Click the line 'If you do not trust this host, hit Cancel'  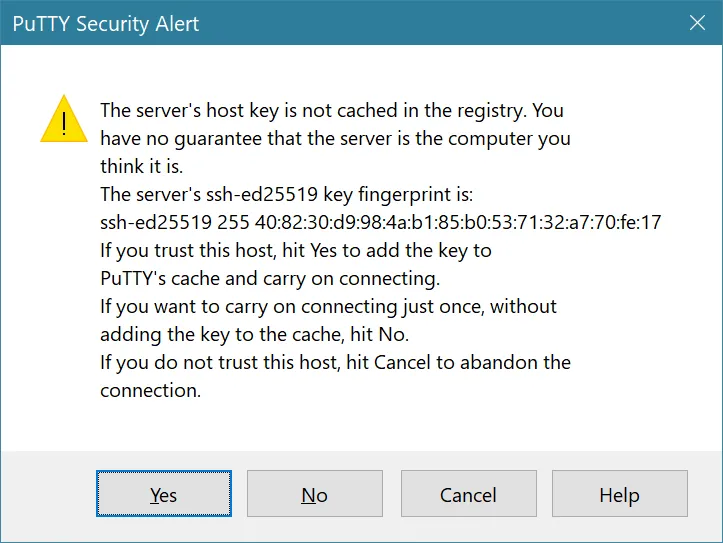coord(335,363)
